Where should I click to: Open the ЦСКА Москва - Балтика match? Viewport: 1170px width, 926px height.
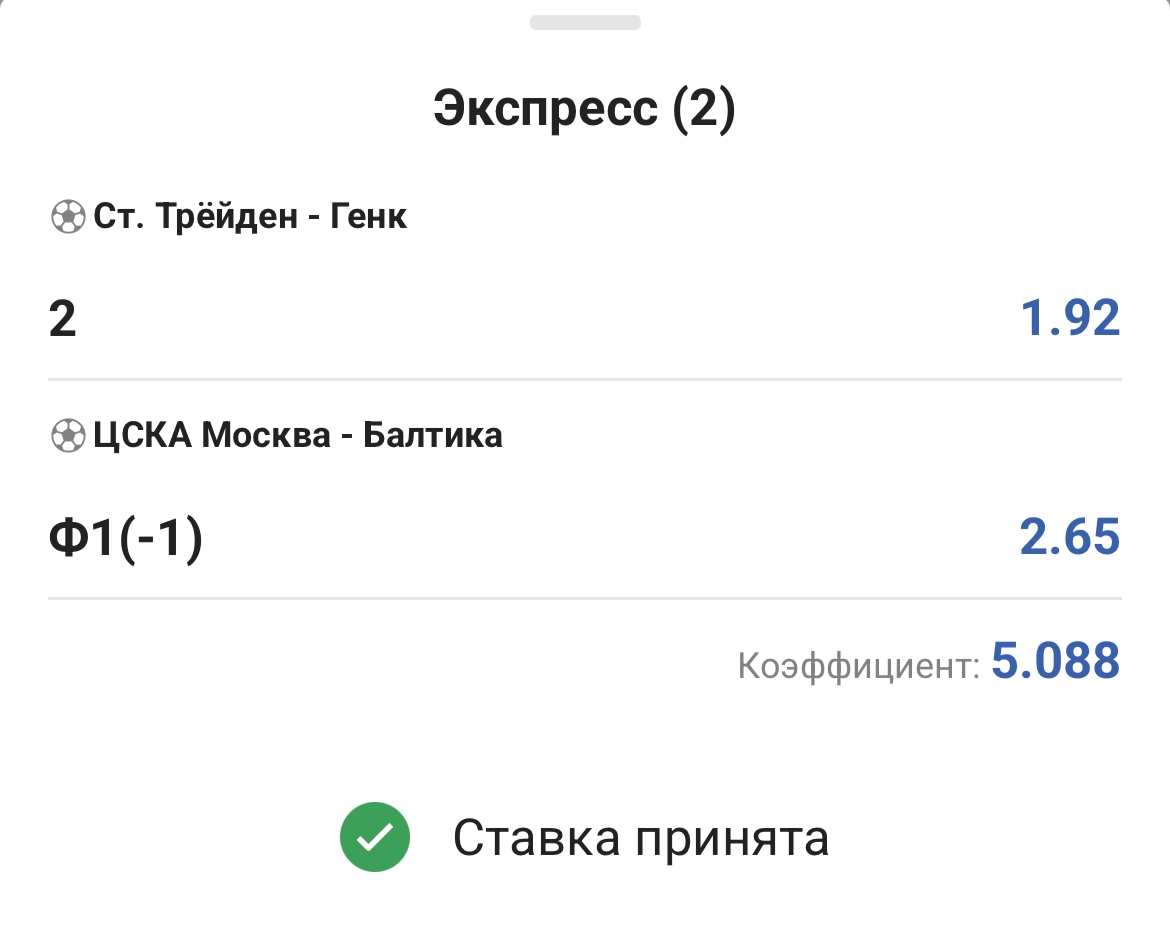(297, 436)
